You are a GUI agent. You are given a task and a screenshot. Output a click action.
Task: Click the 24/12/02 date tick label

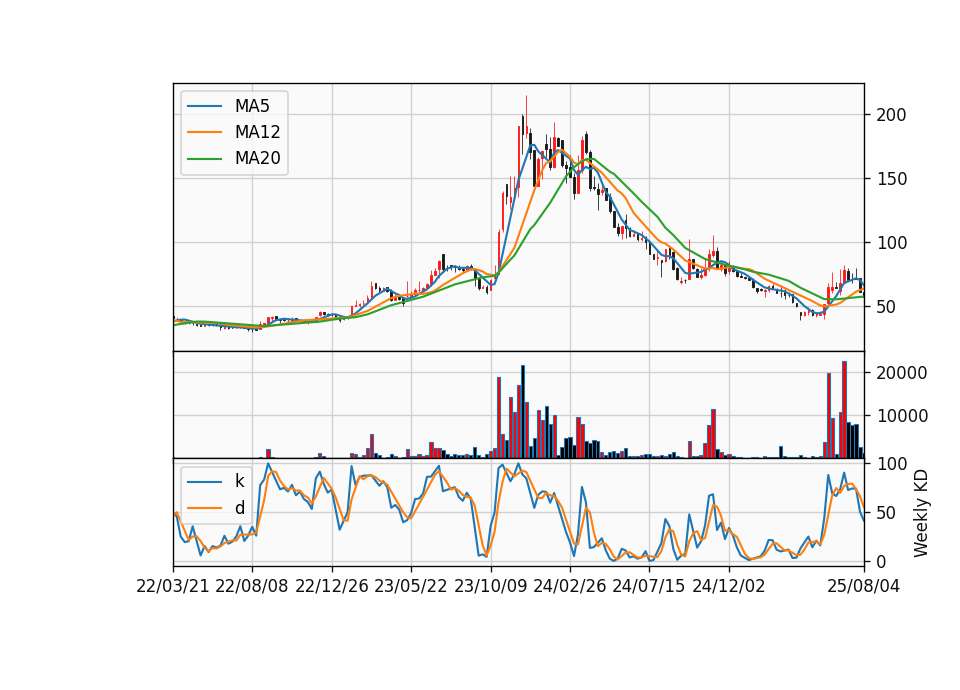[729, 587]
